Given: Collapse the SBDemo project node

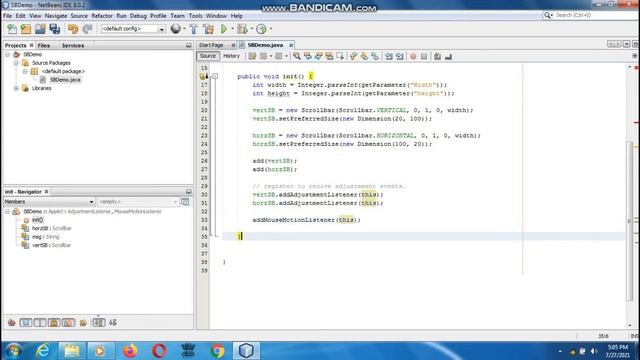Looking at the screenshot, I should pyautogui.click(x=7, y=54).
